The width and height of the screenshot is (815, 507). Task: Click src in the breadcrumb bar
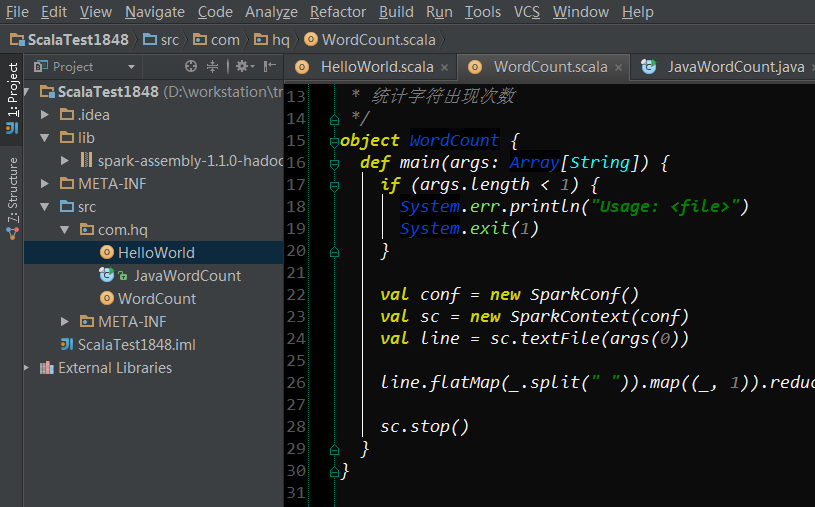(x=161, y=40)
